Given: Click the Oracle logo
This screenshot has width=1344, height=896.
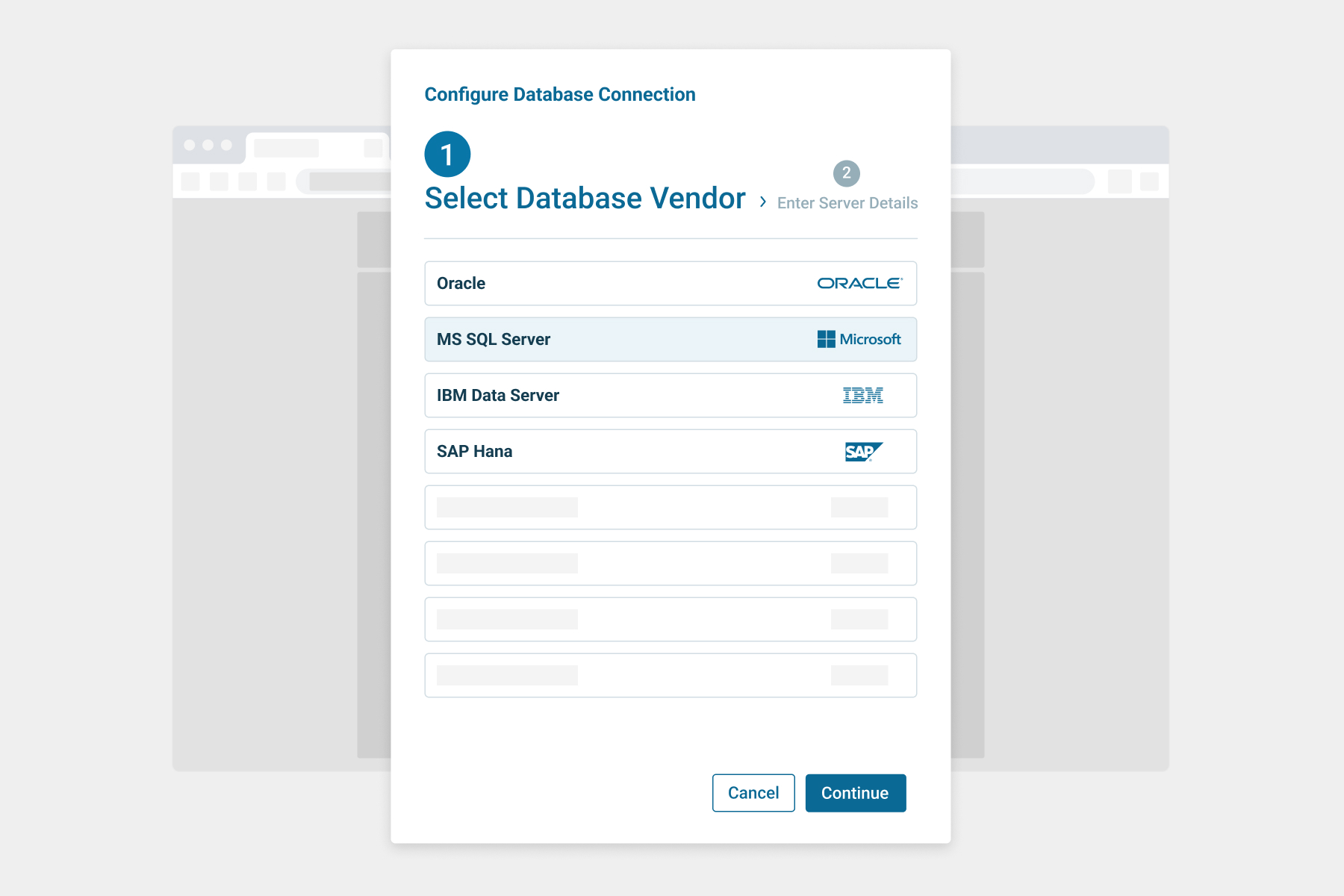Looking at the screenshot, I should pyautogui.click(x=859, y=283).
